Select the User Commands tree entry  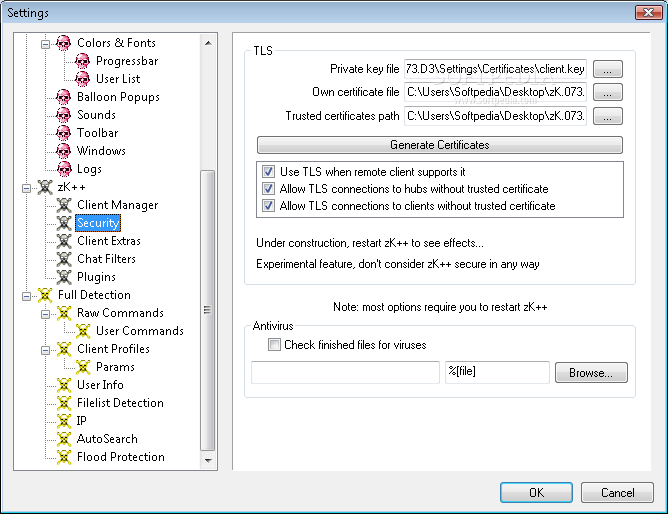click(x=140, y=331)
